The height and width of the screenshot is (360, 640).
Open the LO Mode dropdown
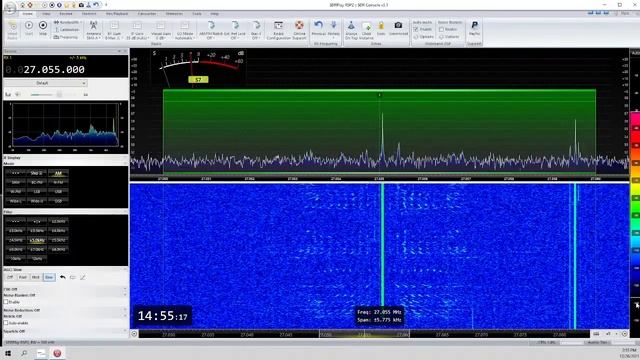pyautogui.click(x=184, y=30)
